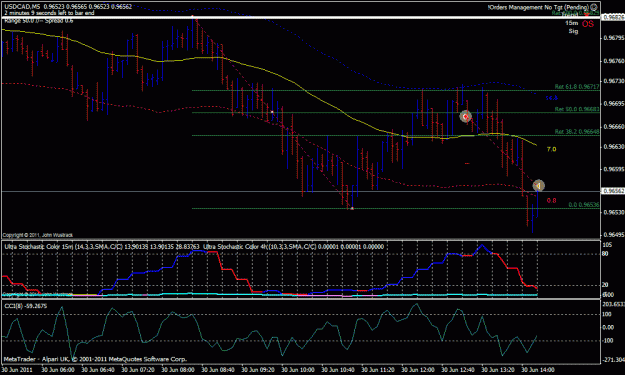Viewport: 625px width, 375px height.
Task: Select the Fibonacci 0.0 level label 0.96536
Action: pyautogui.click(x=583, y=204)
